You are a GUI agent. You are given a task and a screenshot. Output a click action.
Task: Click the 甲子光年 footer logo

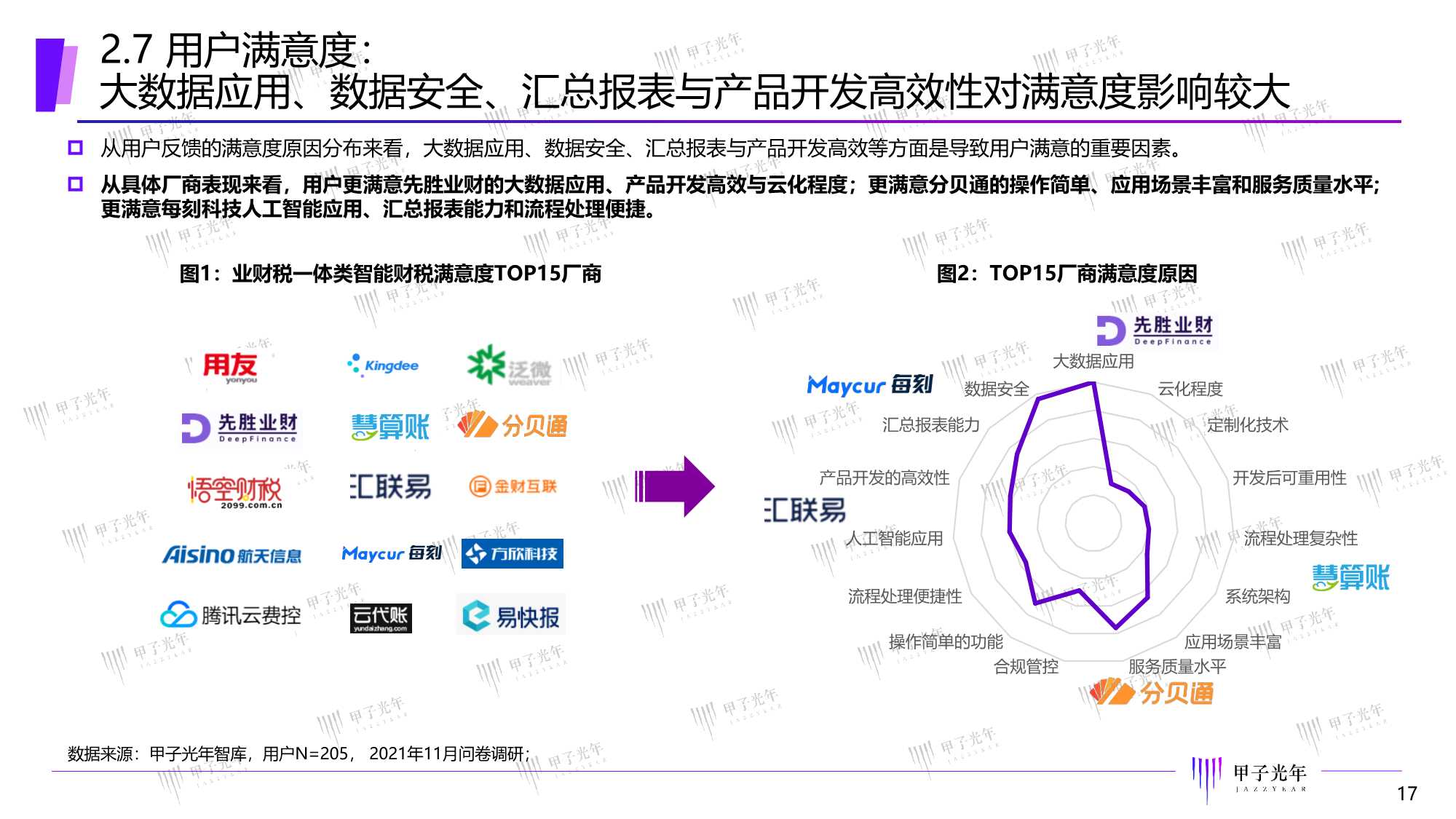tap(1249, 779)
